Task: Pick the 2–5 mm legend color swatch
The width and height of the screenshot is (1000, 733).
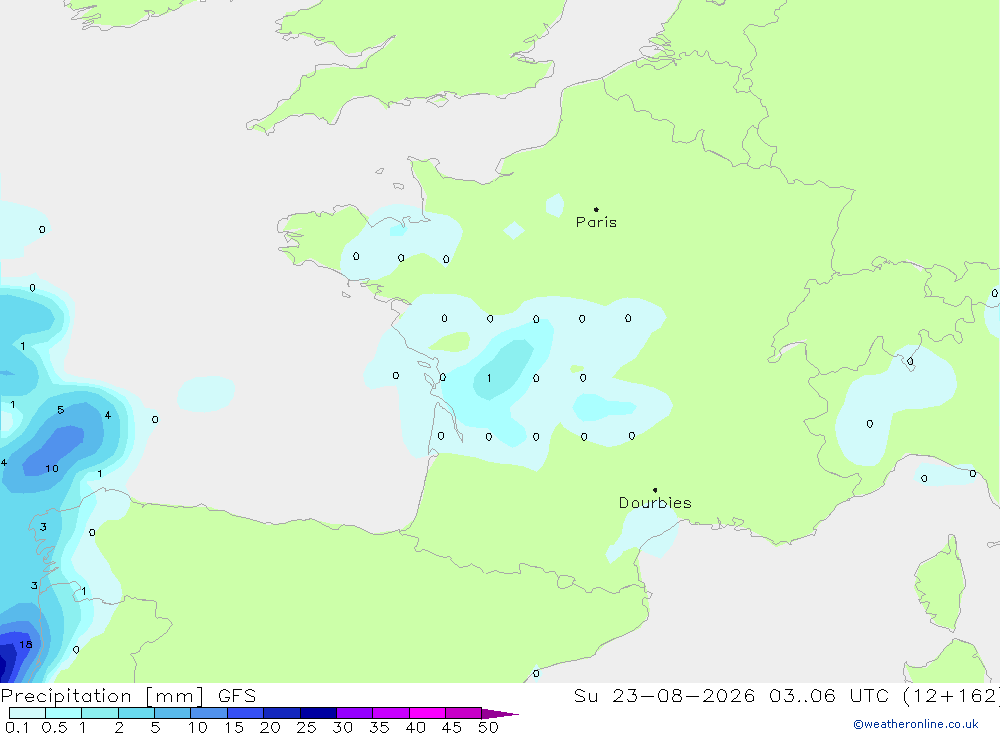Action: (x=136, y=713)
